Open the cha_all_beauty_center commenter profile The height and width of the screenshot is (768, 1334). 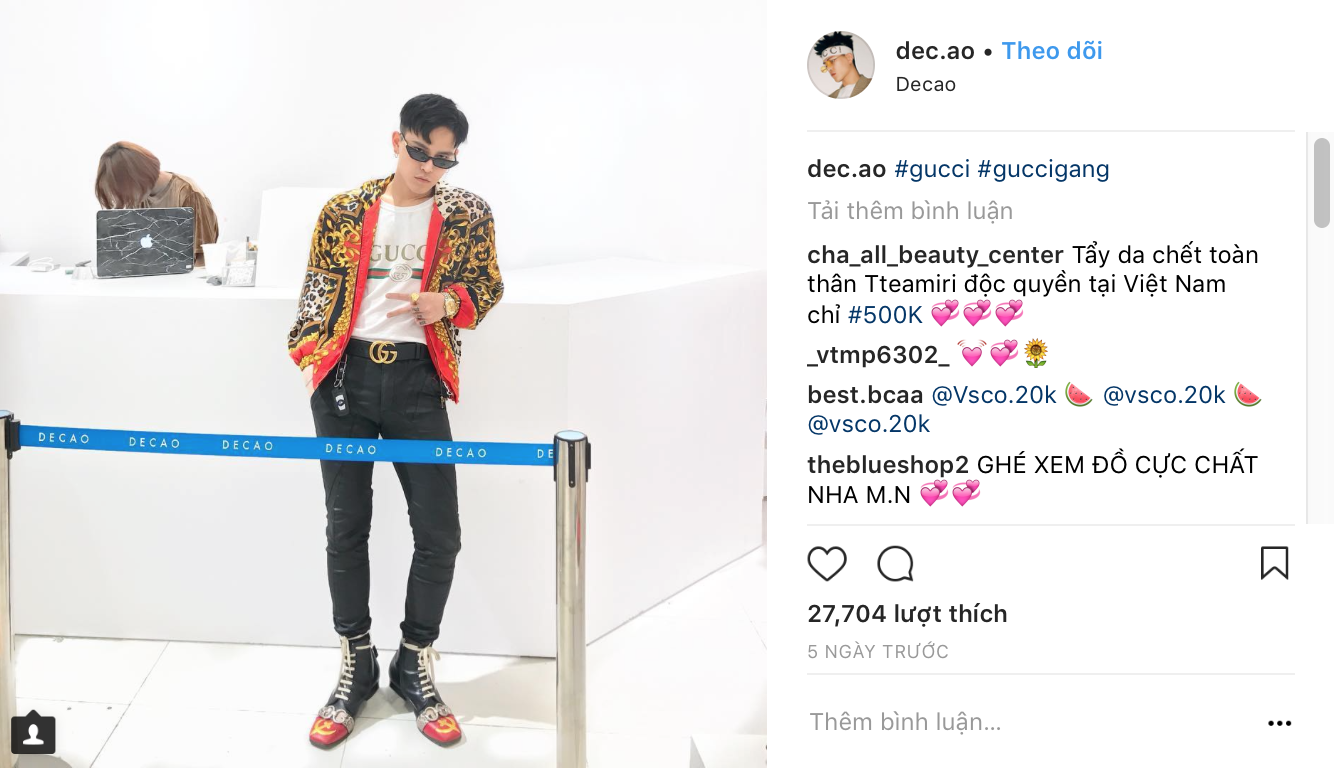point(935,255)
